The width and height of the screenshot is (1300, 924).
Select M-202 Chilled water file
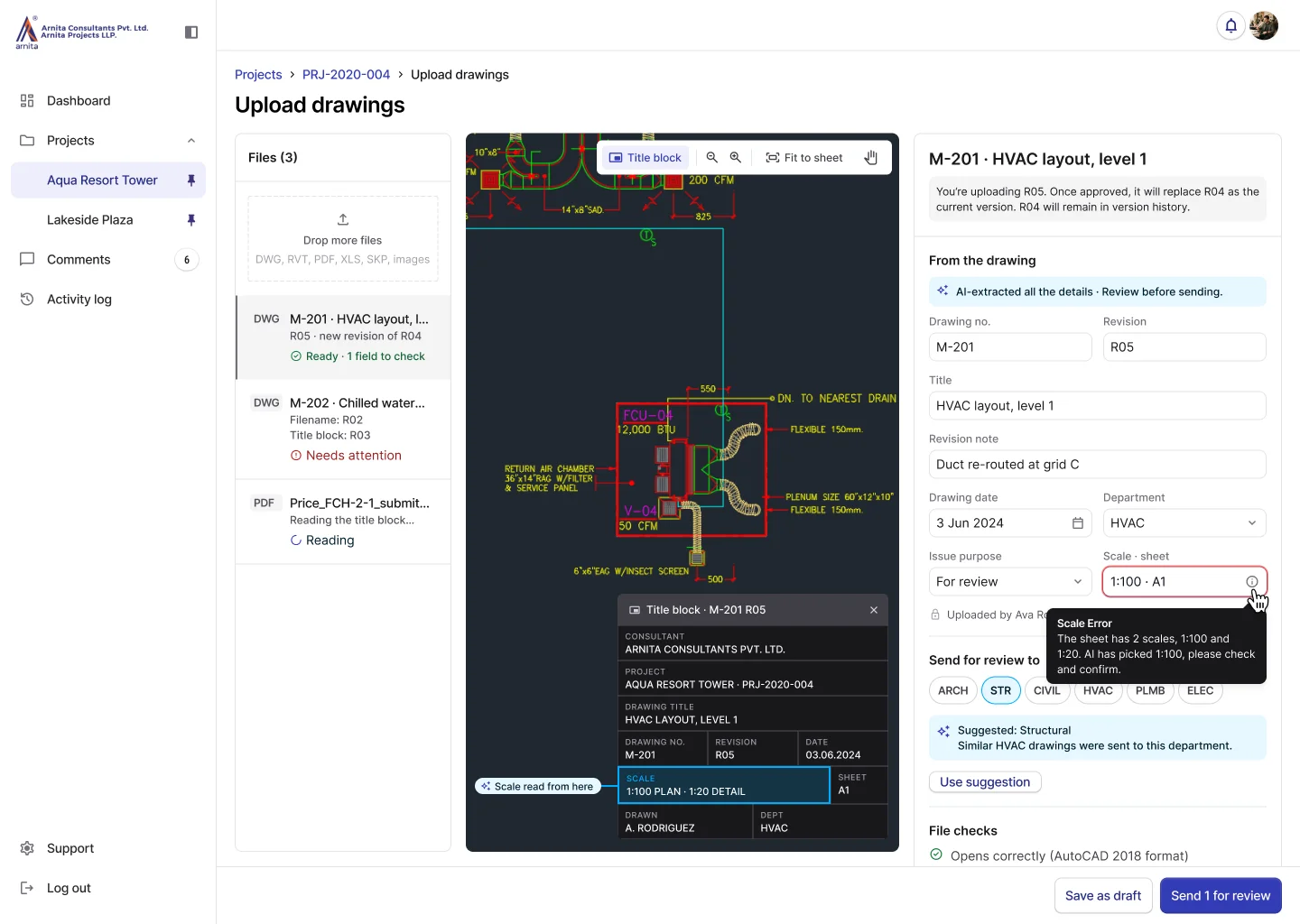point(343,430)
